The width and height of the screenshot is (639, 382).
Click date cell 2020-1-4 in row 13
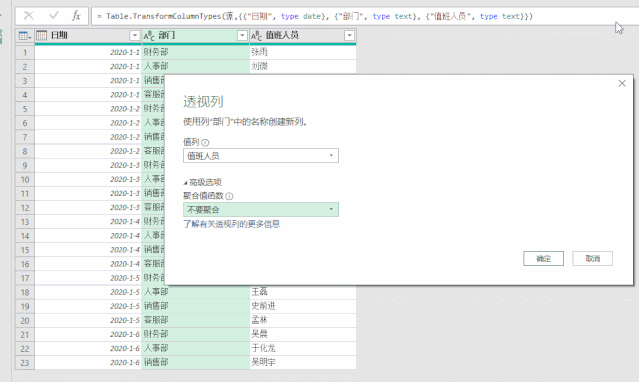(88, 221)
